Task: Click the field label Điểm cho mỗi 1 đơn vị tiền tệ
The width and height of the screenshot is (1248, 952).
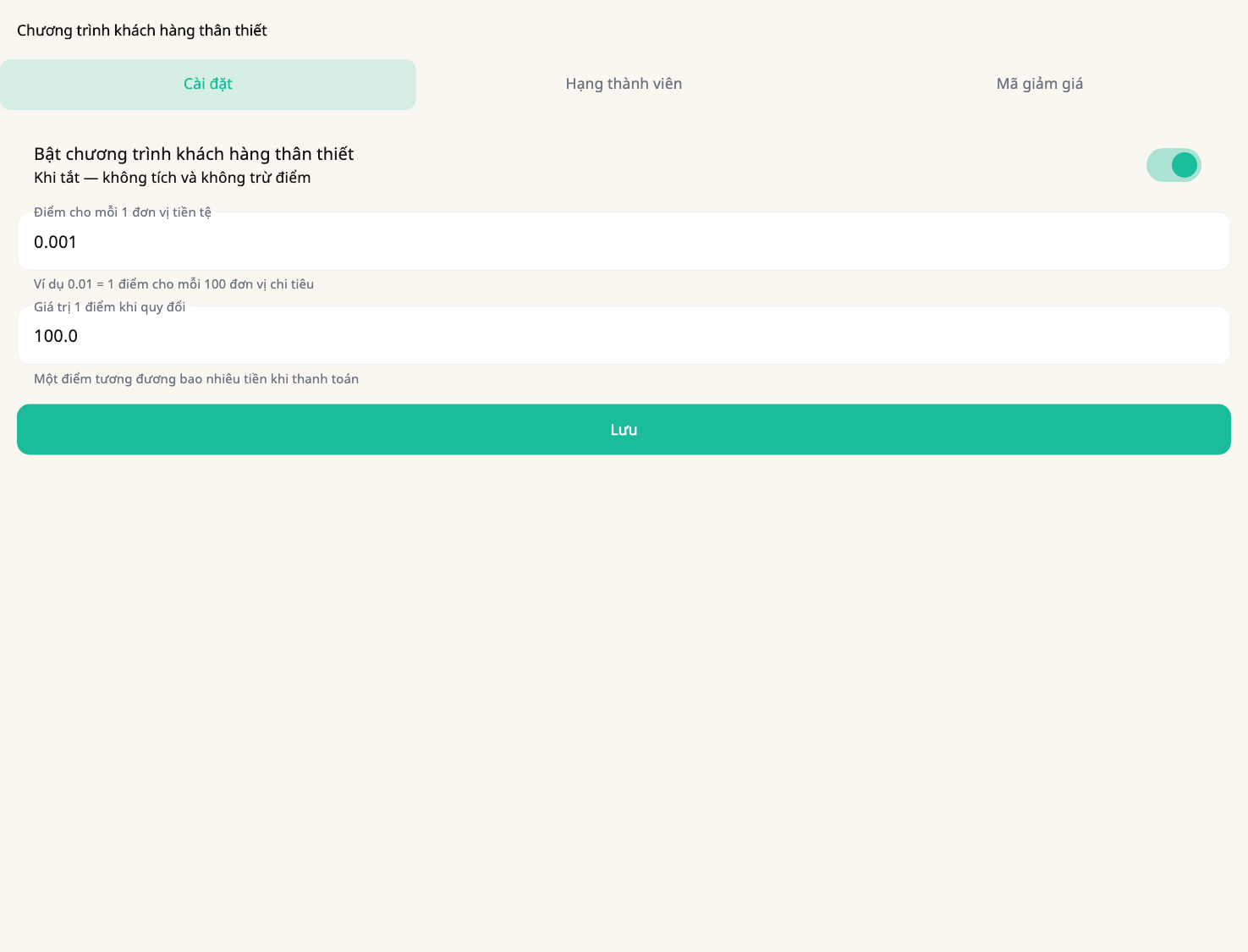Action: pyautogui.click(x=123, y=212)
